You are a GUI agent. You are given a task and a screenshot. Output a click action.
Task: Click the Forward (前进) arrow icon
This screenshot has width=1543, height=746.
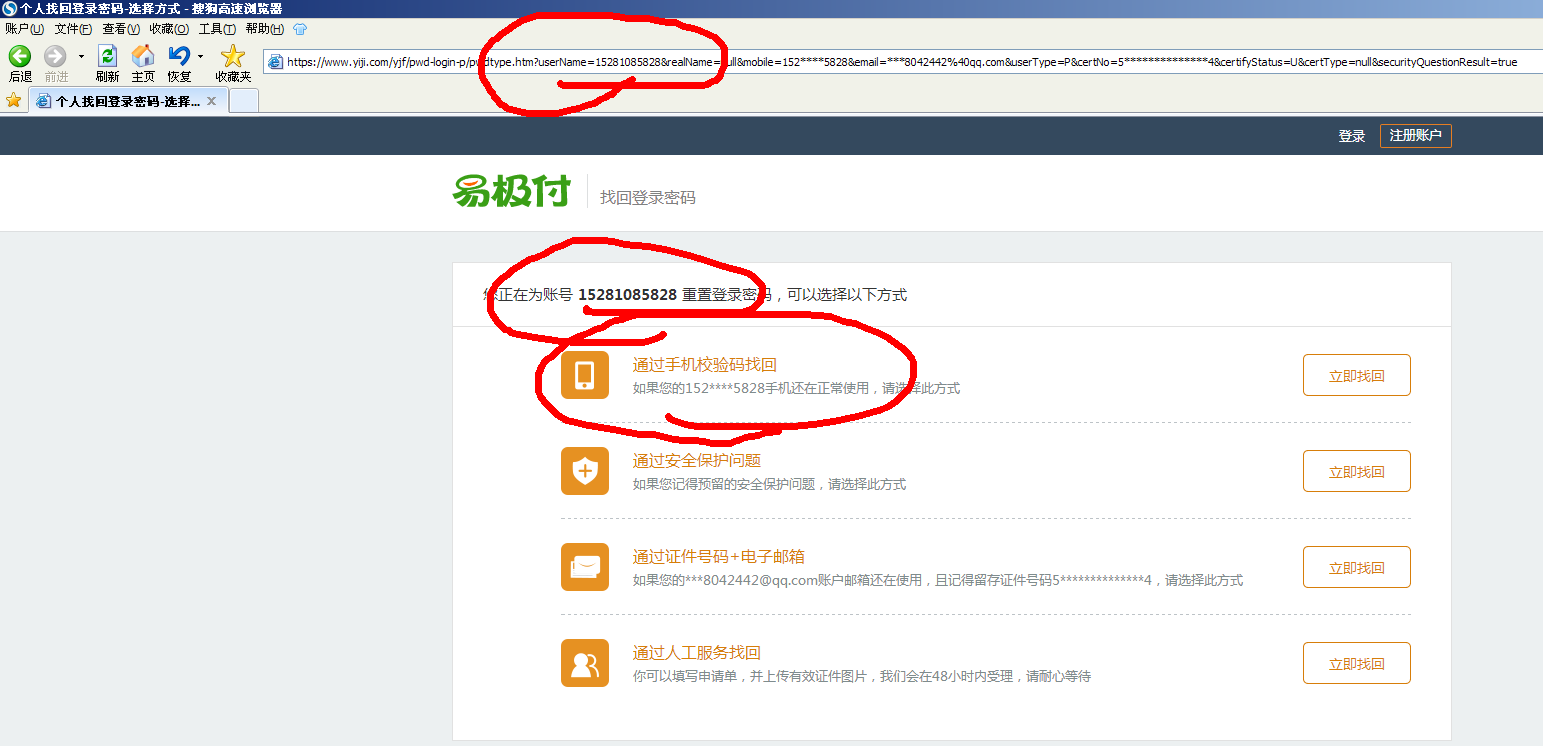55,56
